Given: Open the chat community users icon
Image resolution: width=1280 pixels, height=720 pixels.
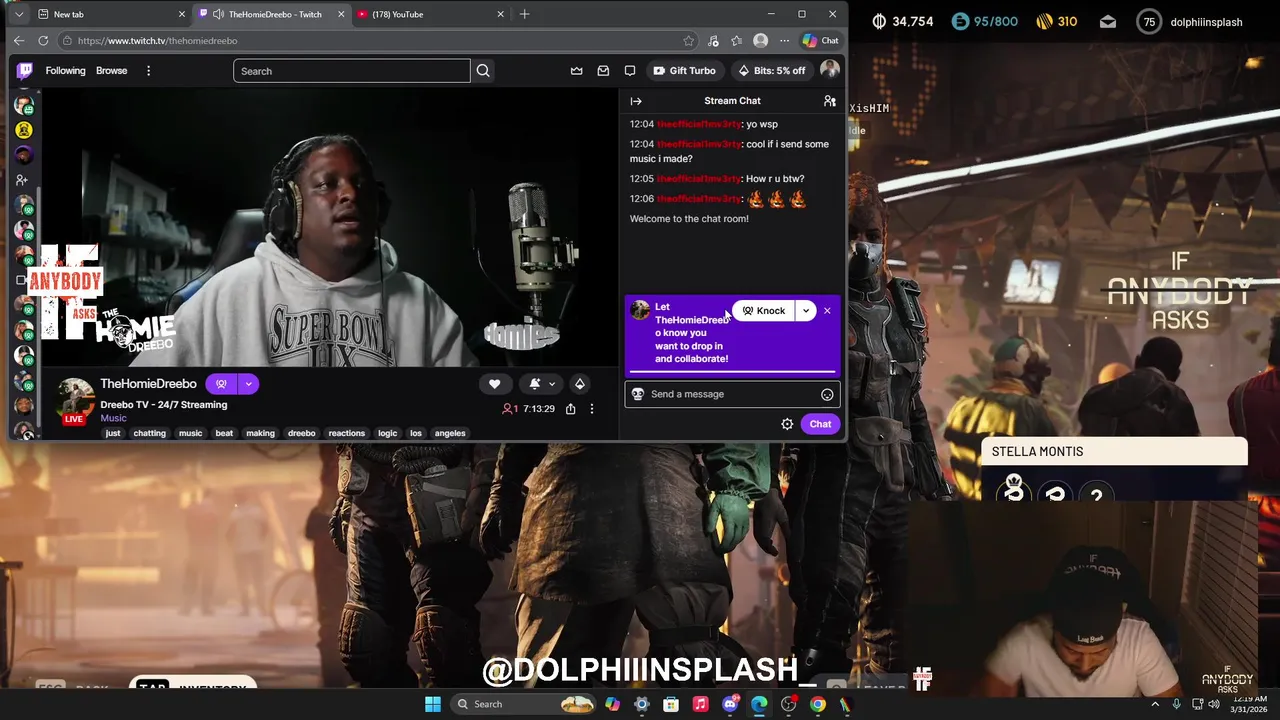Looking at the screenshot, I should coord(829,101).
